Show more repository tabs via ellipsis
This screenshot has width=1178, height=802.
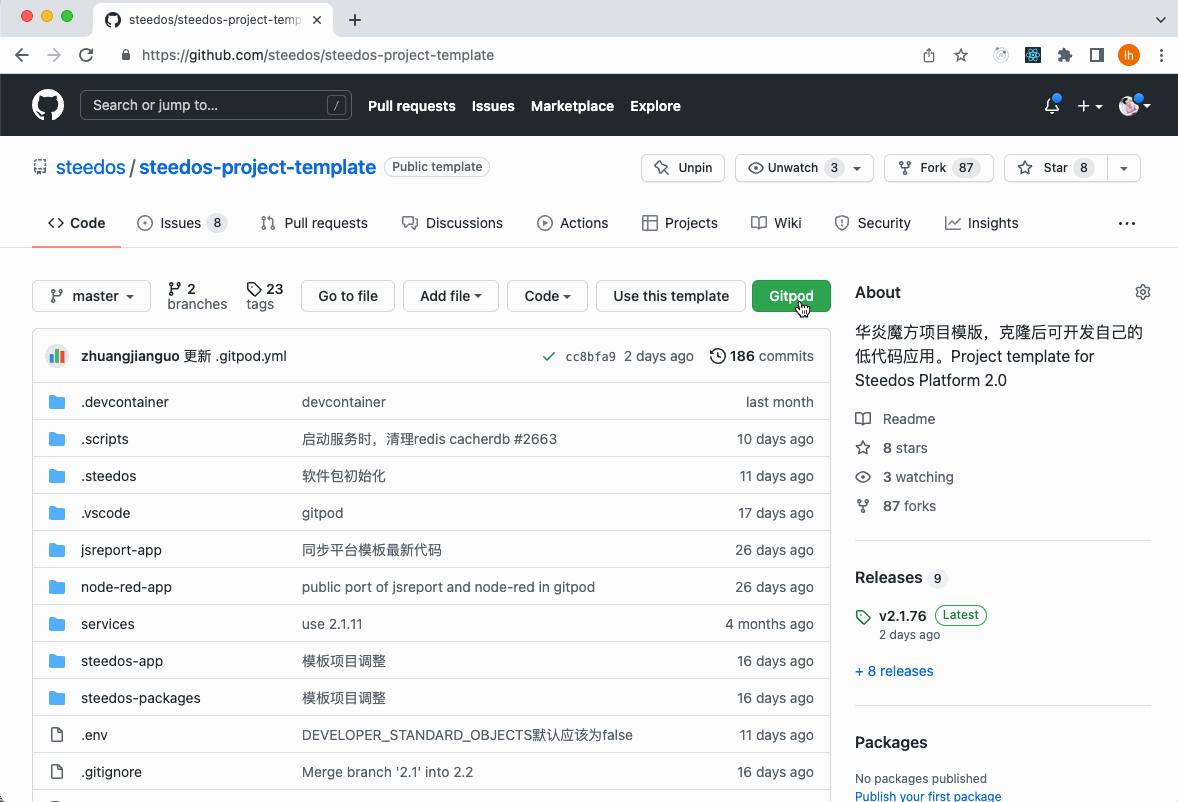pos(1127,223)
